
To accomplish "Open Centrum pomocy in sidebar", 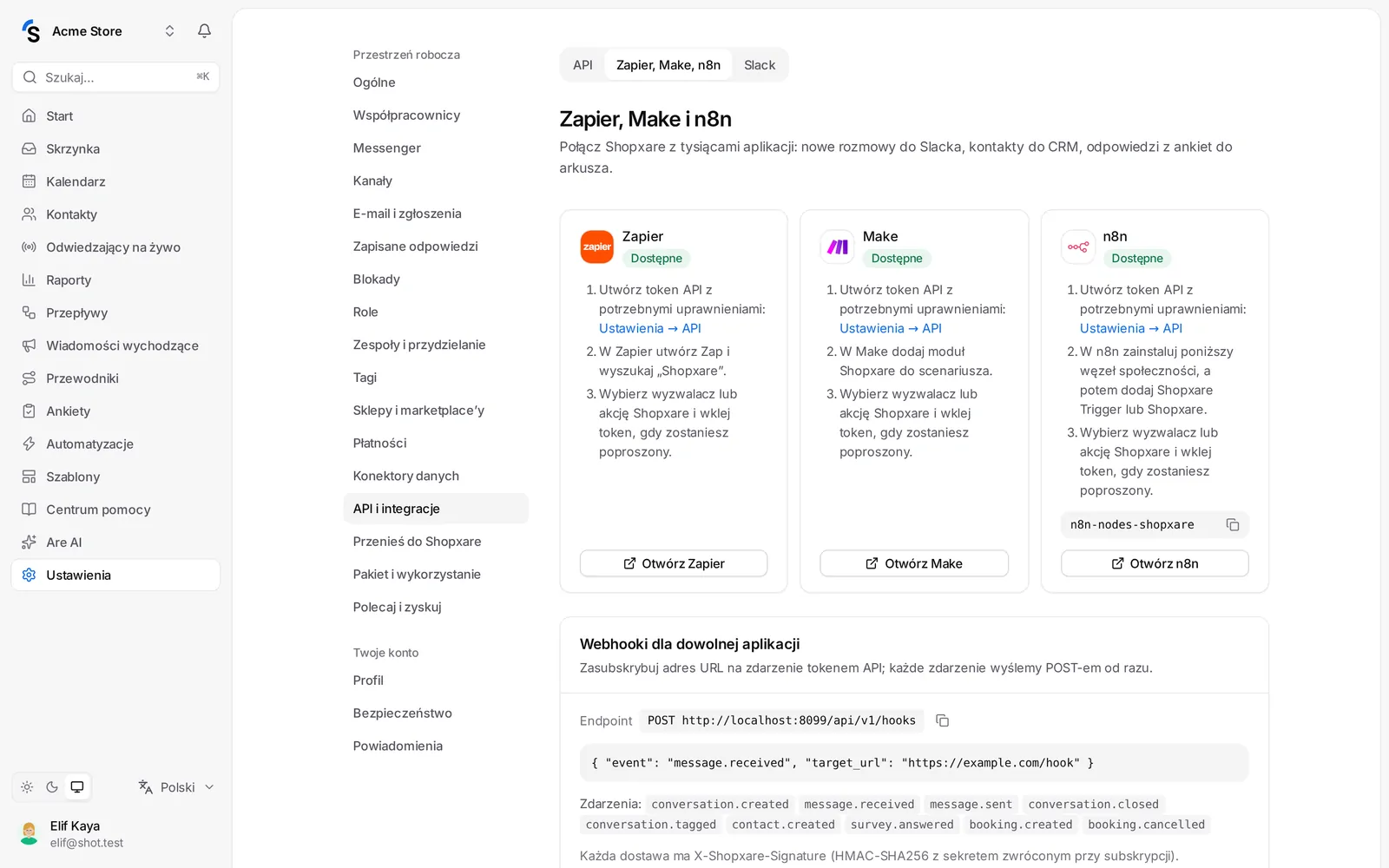I will (x=115, y=510).
